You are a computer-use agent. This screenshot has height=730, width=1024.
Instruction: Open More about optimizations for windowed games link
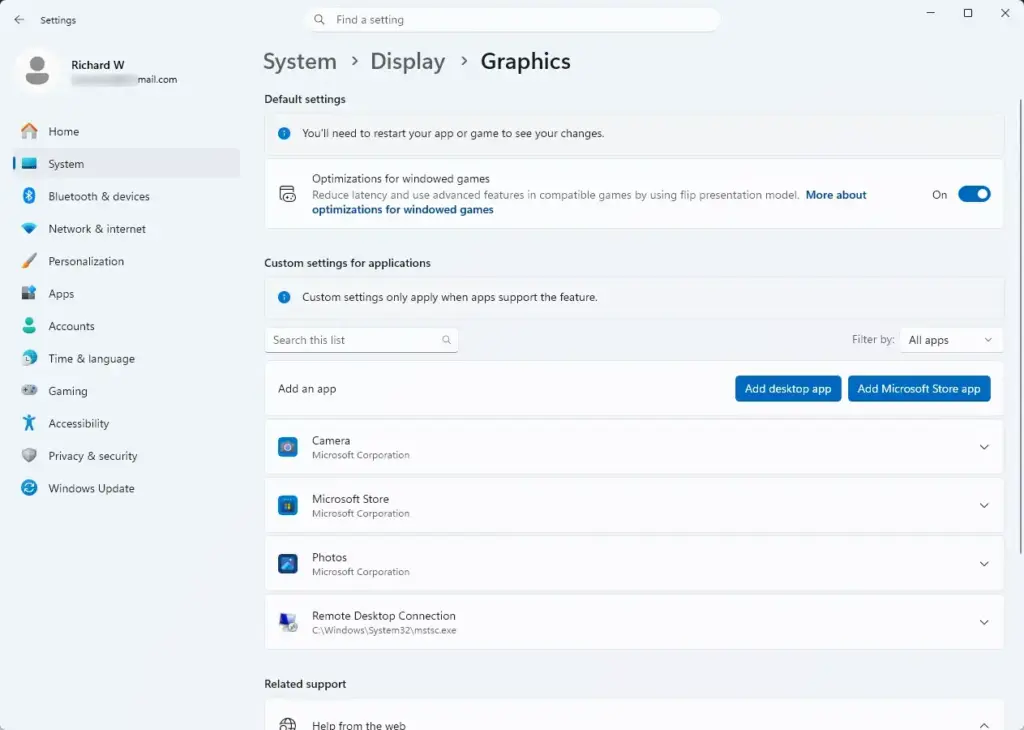(589, 202)
